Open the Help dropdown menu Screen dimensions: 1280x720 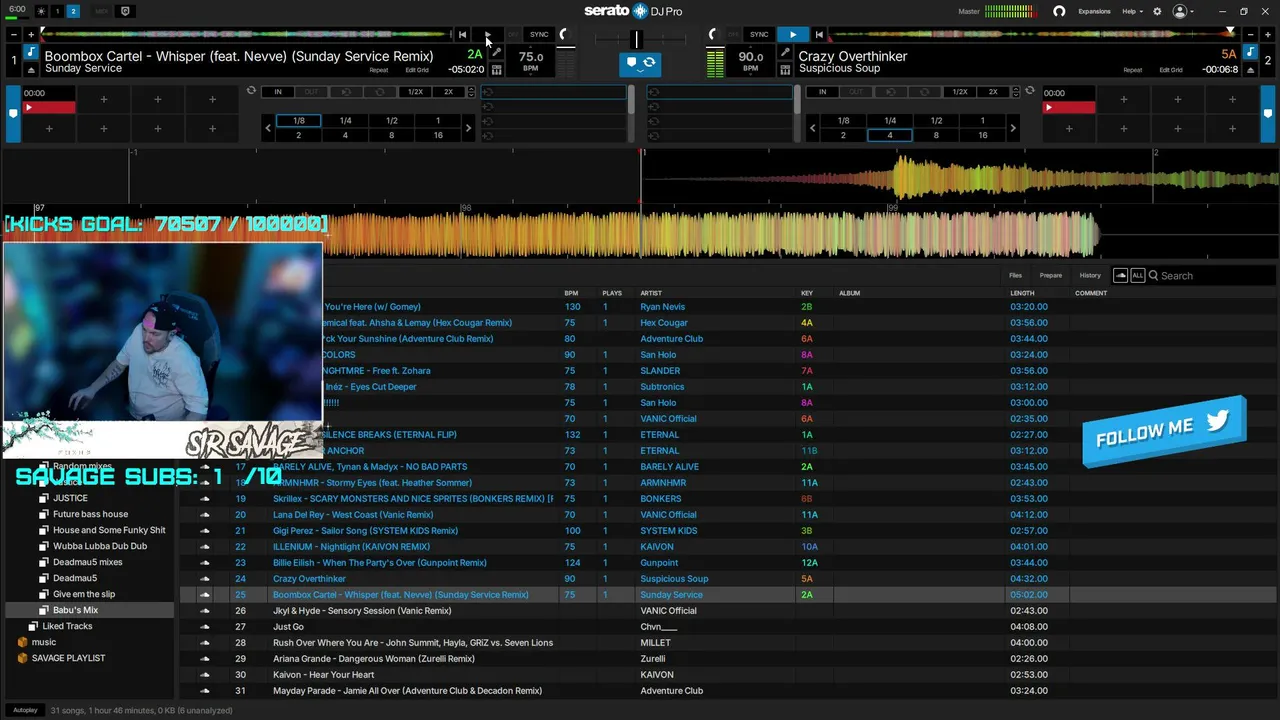[x=1132, y=11]
